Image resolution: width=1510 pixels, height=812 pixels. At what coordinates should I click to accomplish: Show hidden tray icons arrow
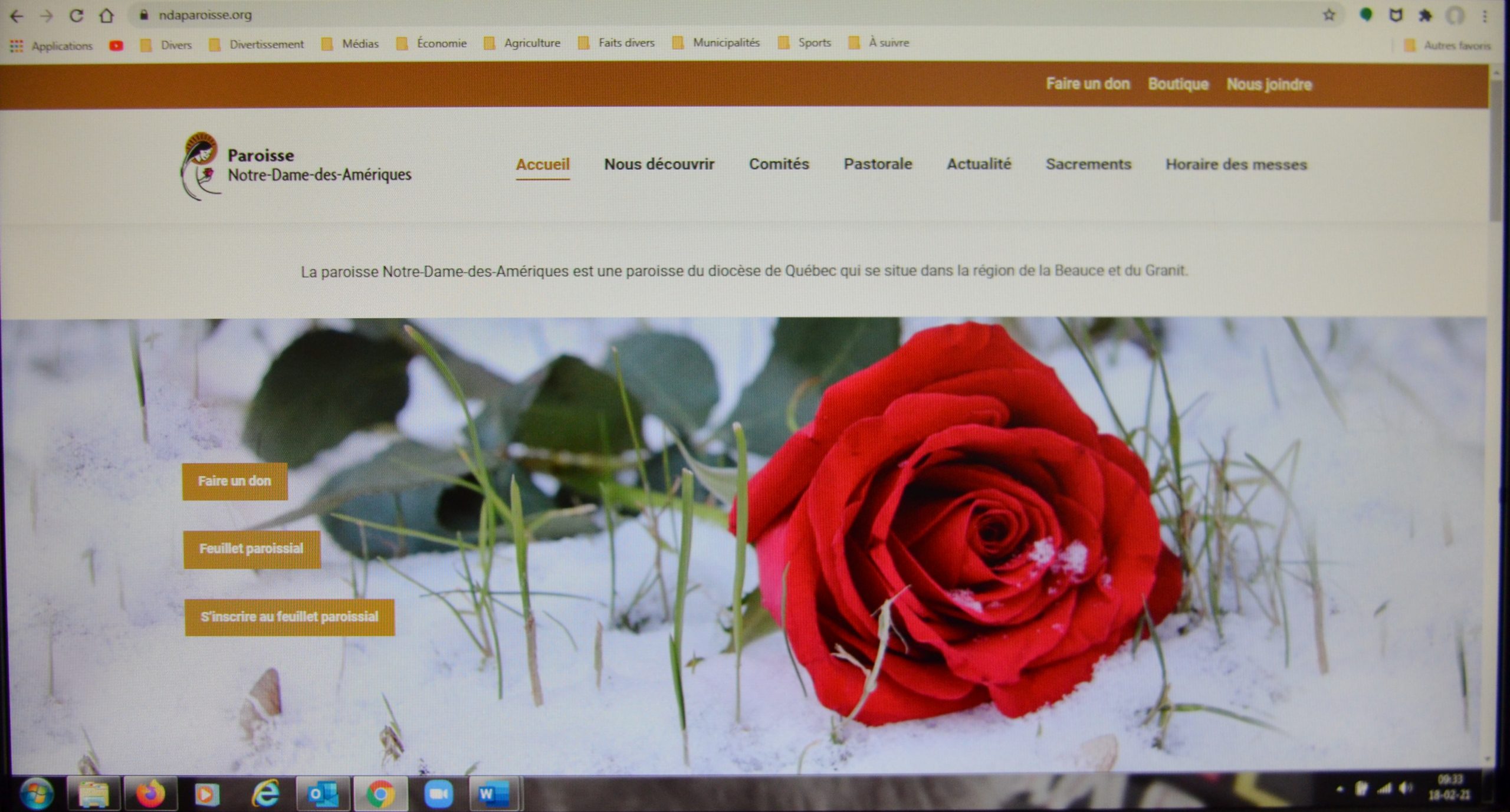coord(1341,789)
